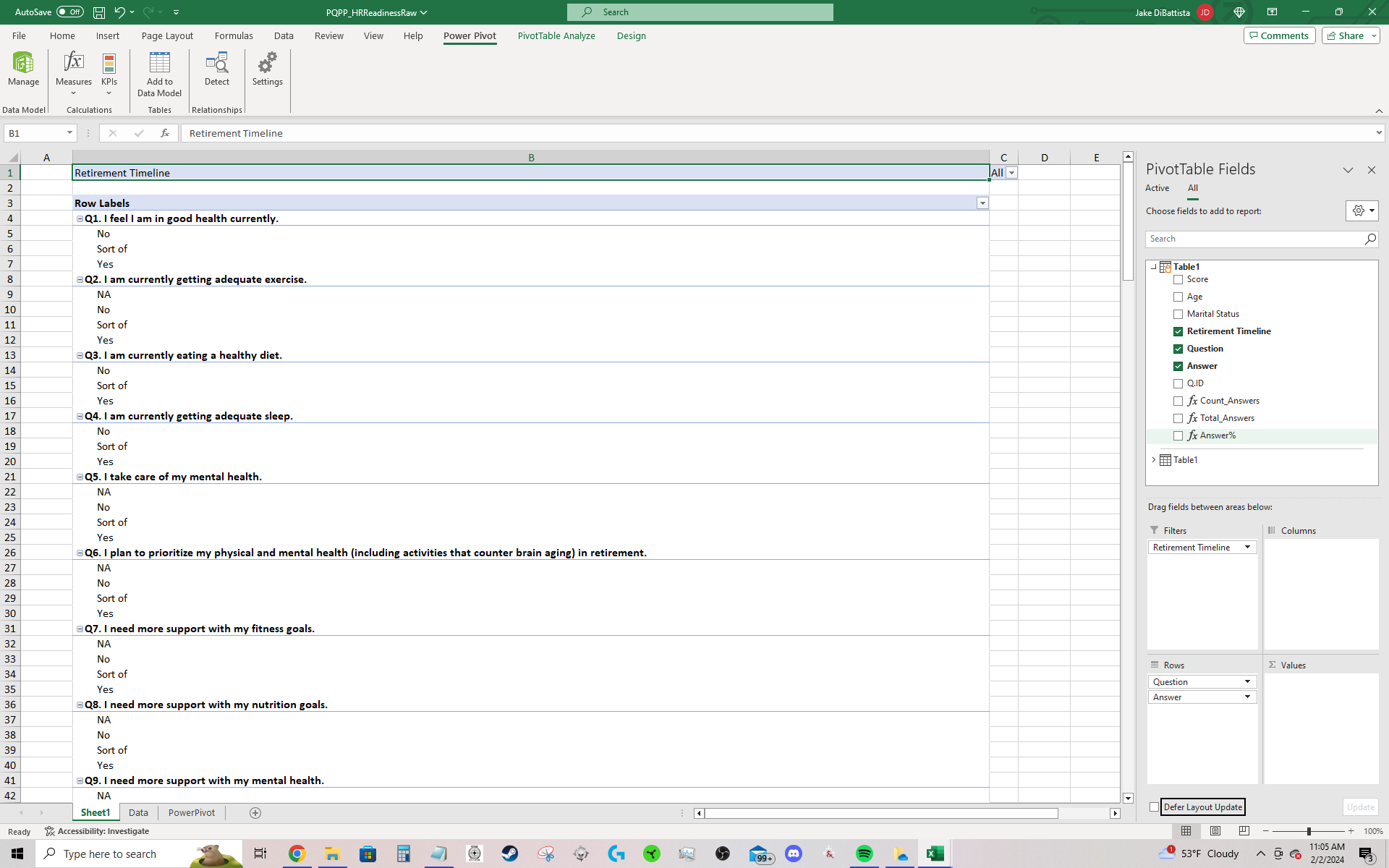
Task: Click the fields Search input box
Action: click(x=1255, y=239)
